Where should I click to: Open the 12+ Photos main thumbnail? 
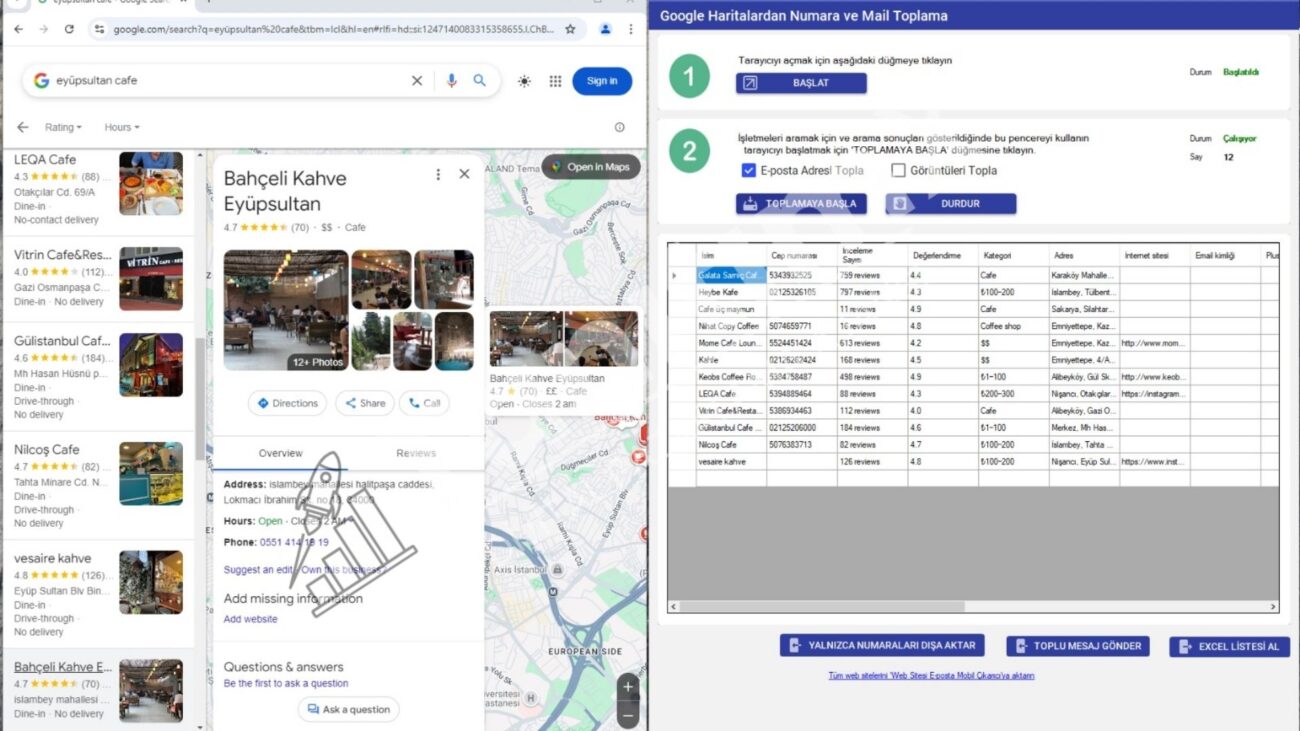point(286,310)
